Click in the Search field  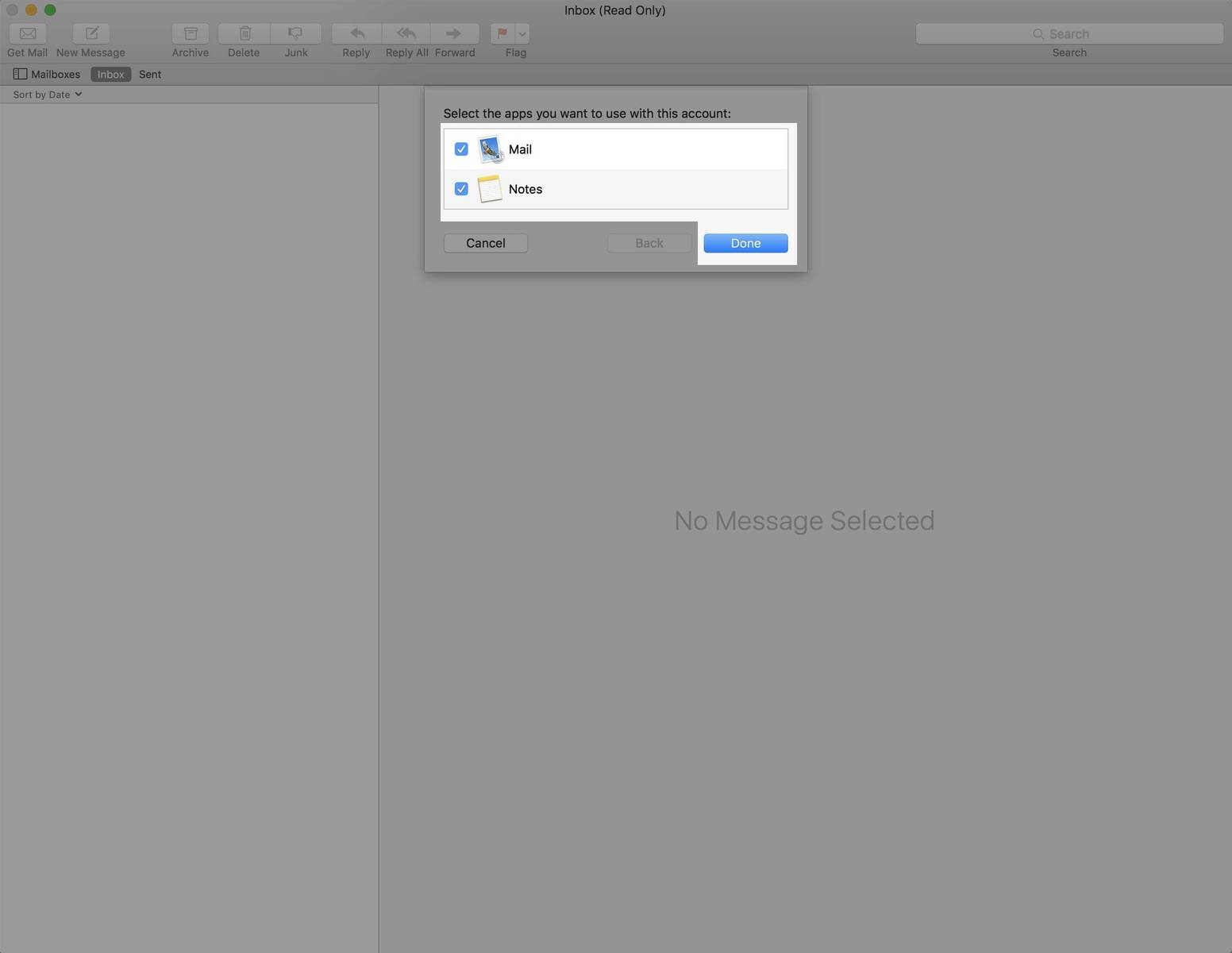coord(1069,33)
